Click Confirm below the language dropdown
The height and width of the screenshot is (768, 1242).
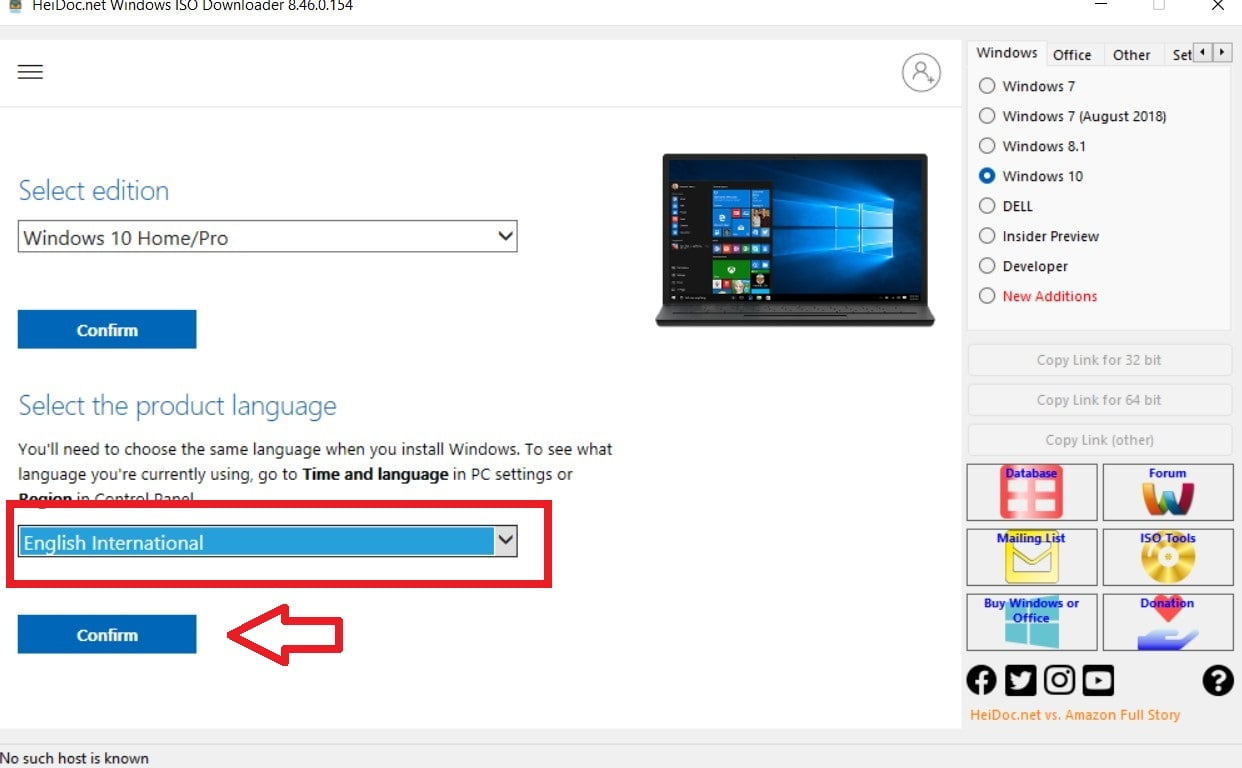pyautogui.click(x=107, y=635)
